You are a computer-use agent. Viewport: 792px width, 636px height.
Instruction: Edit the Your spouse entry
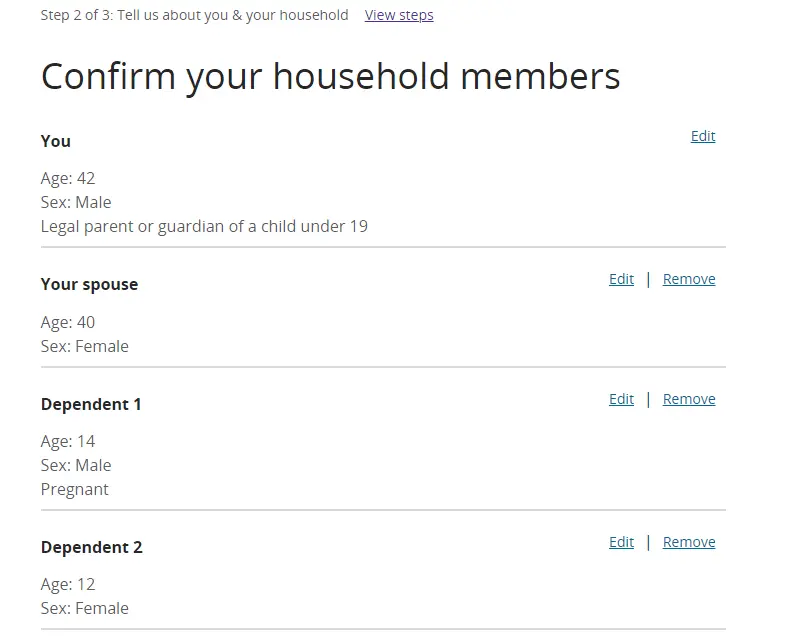pyautogui.click(x=621, y=279)
